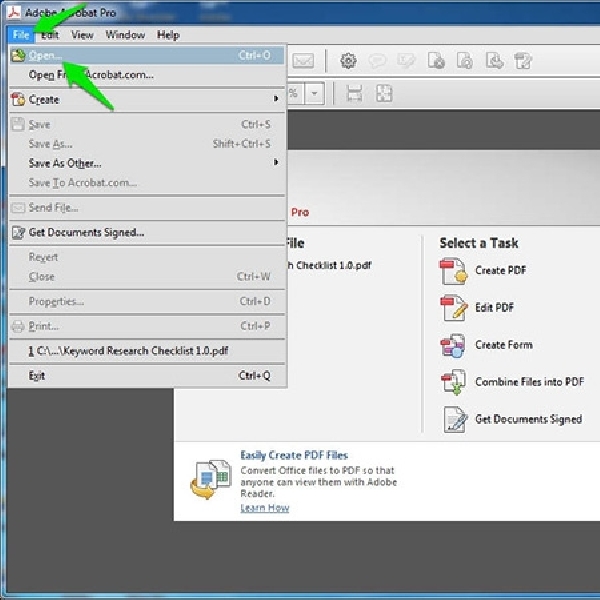Follow the Learn How link
600x600 pixels.
point(264,508)
